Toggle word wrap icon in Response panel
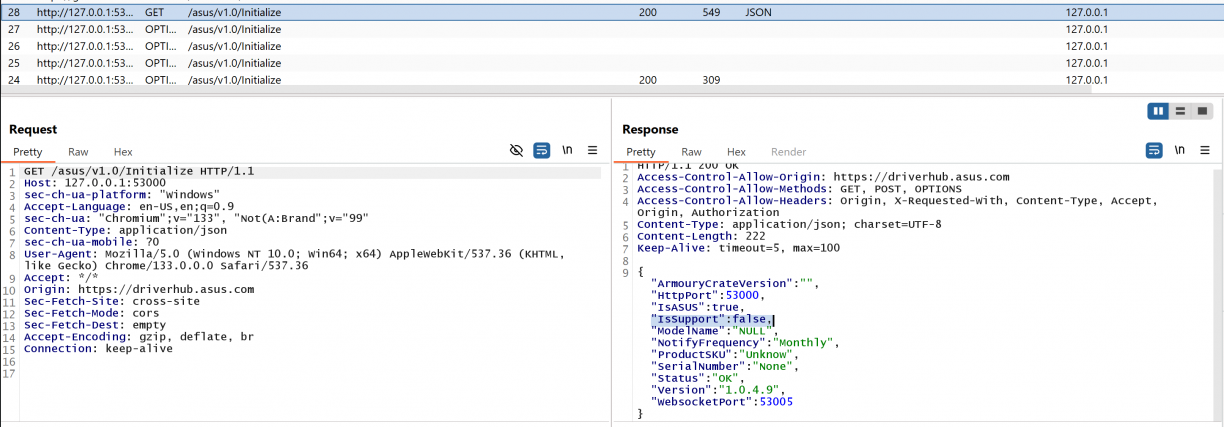 [1154, 151]
